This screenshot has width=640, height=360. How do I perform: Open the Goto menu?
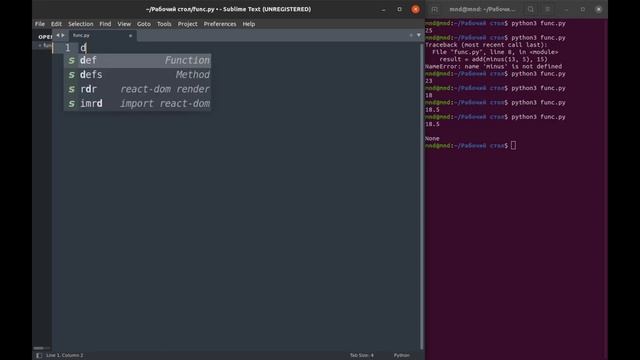pos(144,24)
